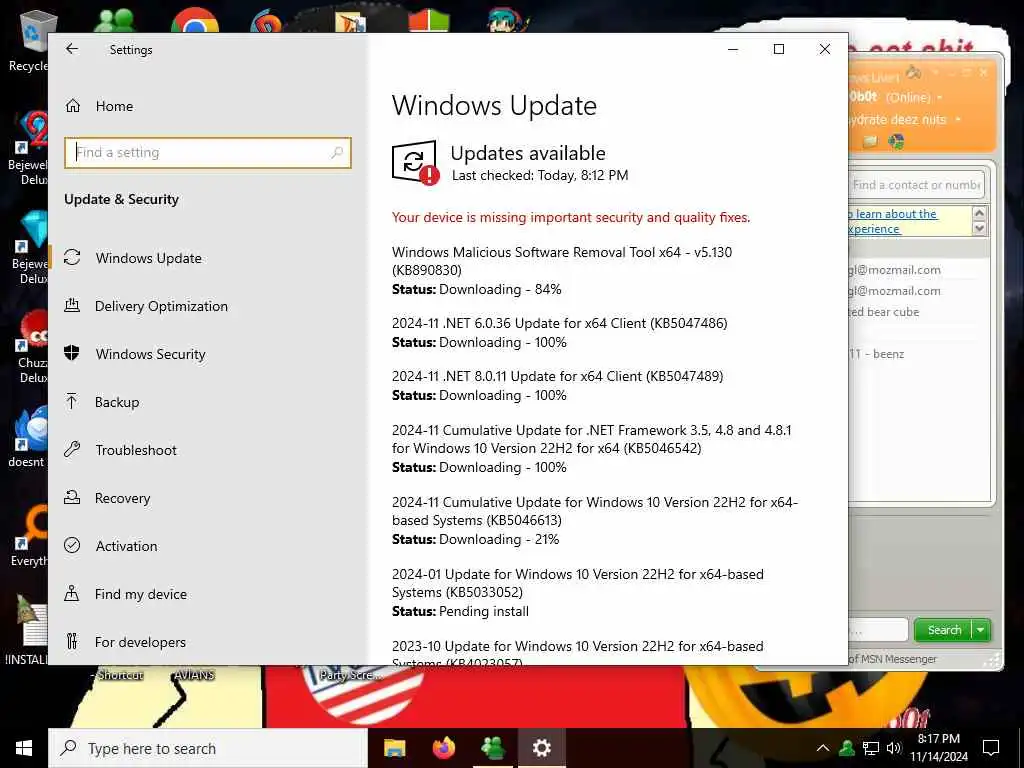Click the Backup upload arrow icon
The image size is (1024, 768).
(72, 401)
